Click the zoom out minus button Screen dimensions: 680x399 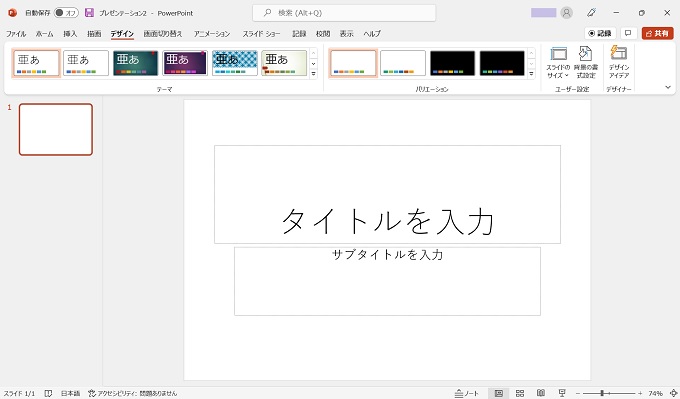click(578, 393)
